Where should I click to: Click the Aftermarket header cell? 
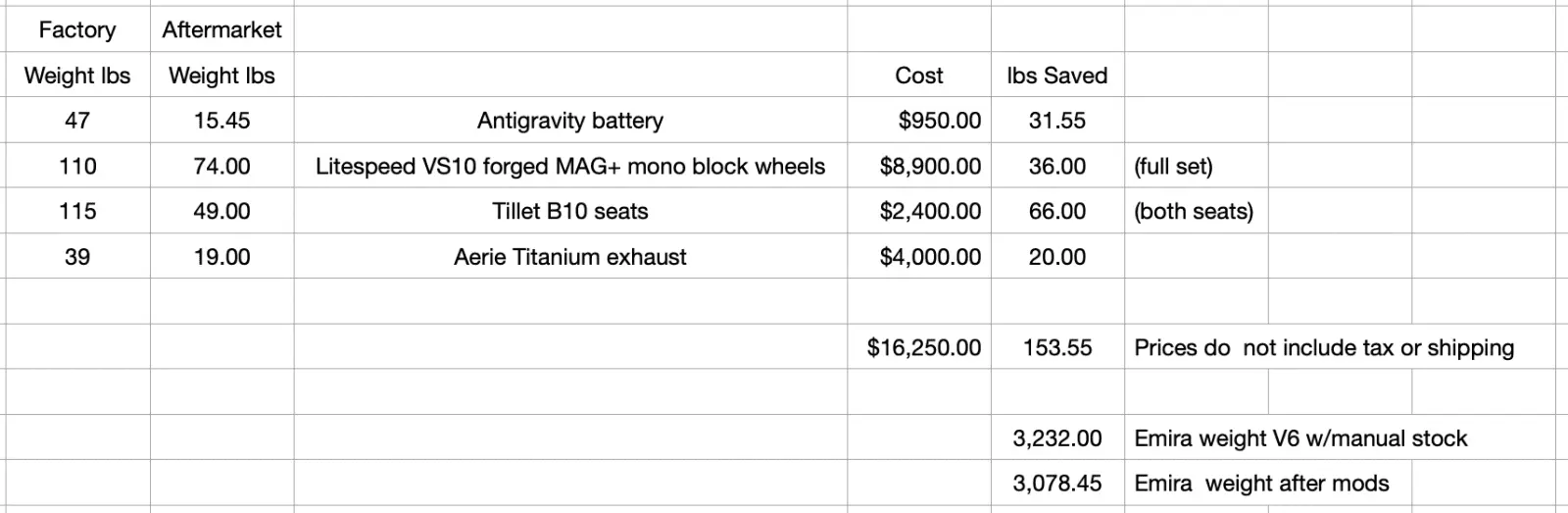point(221,30)
